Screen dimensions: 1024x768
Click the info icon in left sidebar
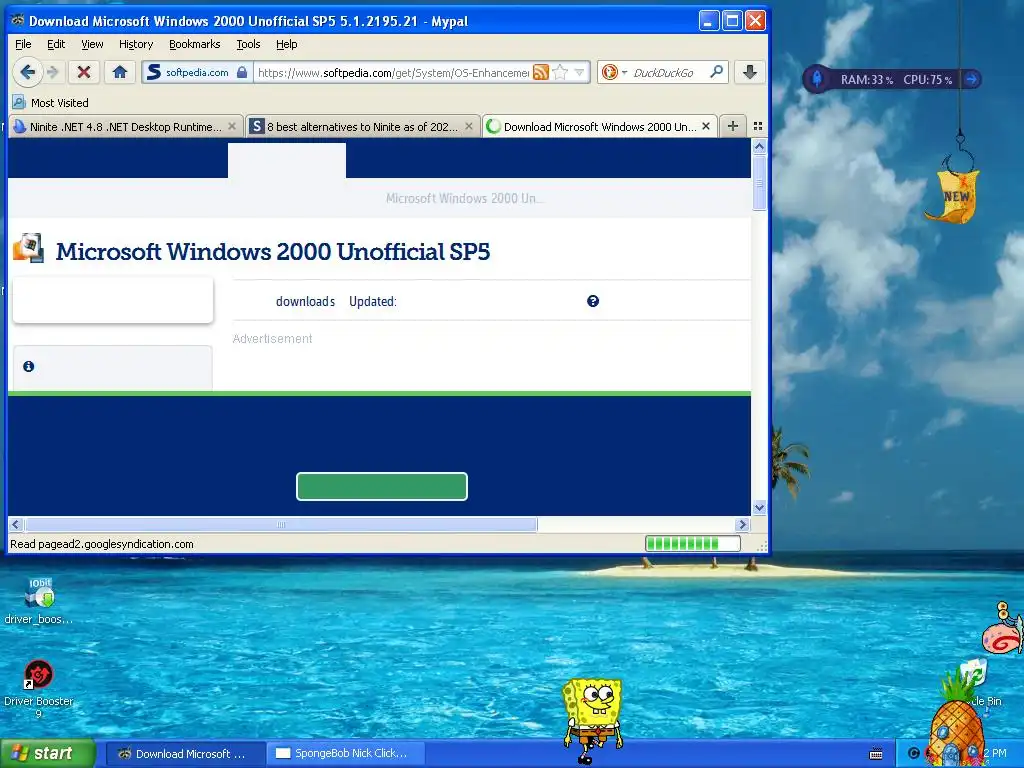point(29,366)
